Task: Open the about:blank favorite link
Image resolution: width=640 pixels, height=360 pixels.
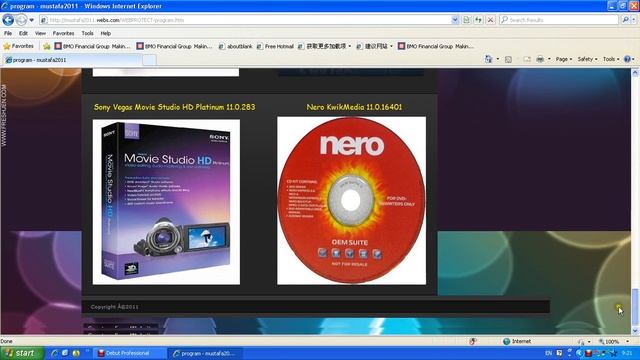Action: coord(236,46)
